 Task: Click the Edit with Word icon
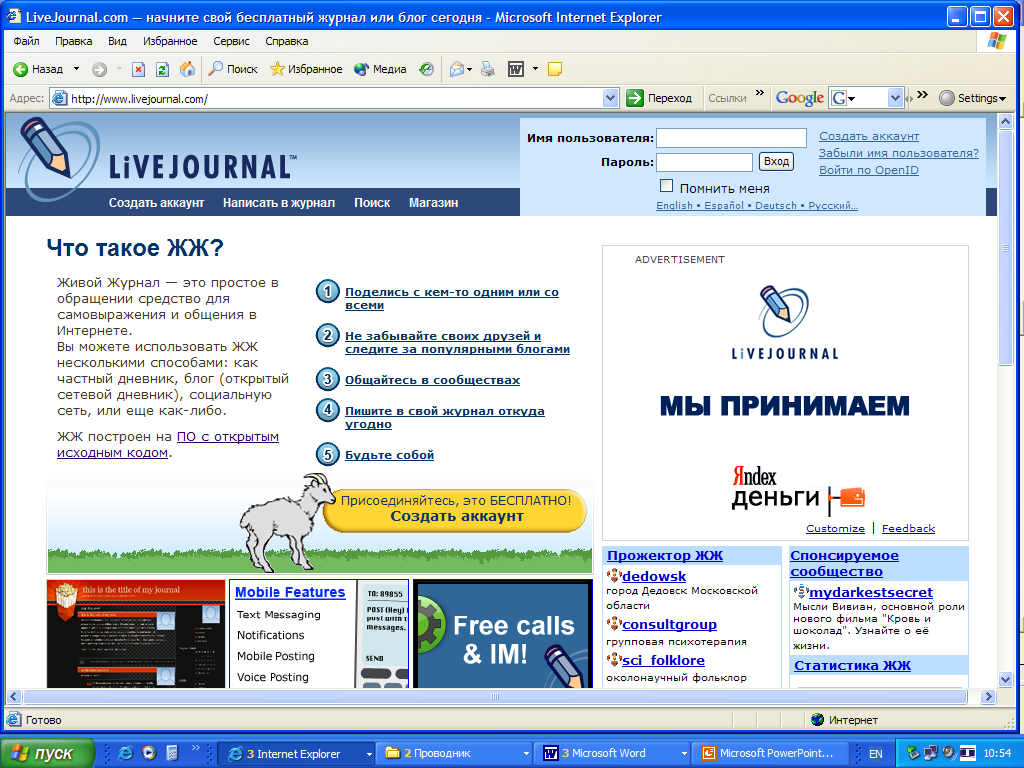516,69
